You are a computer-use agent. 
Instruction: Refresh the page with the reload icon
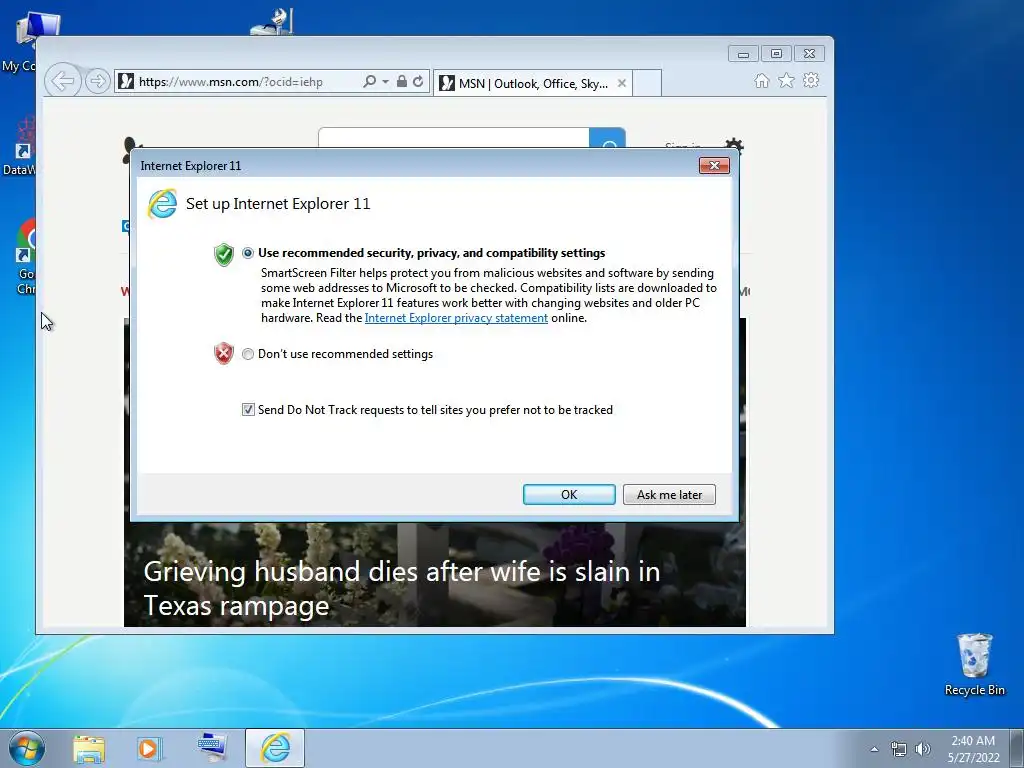pos(418,82)
